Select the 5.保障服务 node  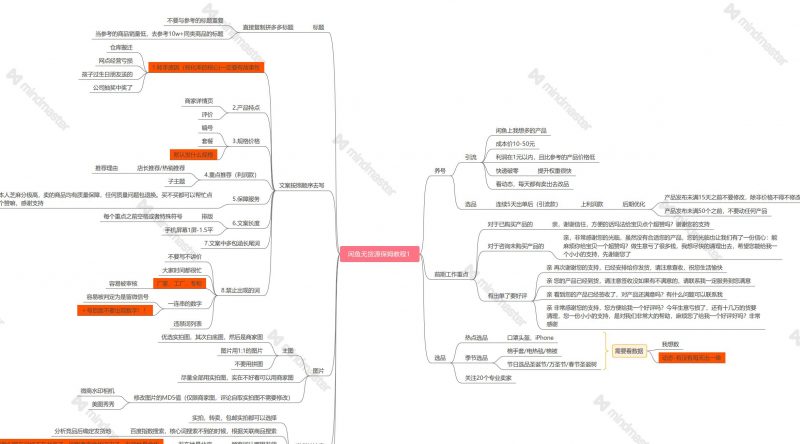246,198
